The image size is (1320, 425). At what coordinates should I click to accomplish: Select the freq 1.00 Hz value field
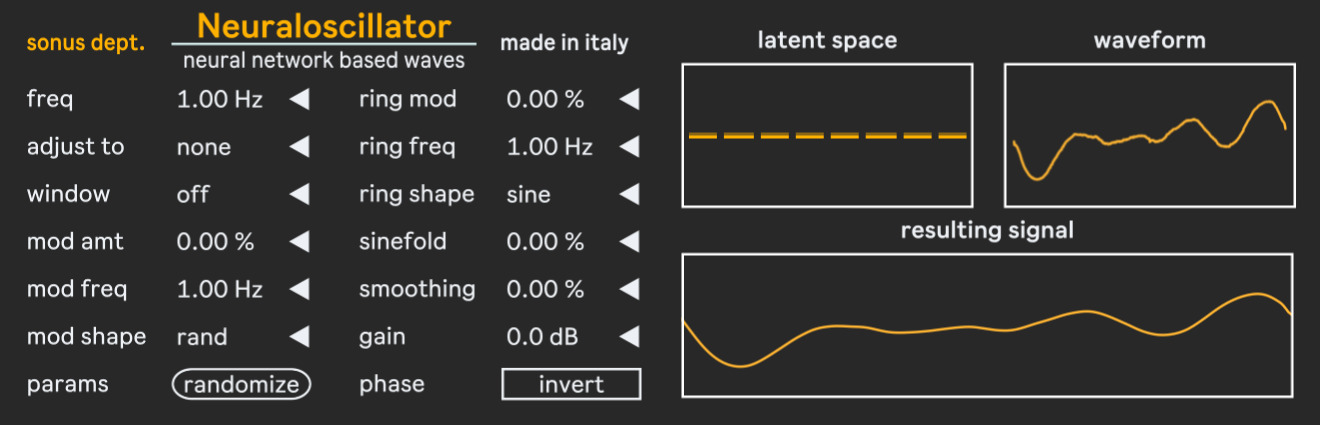[220, 99]
